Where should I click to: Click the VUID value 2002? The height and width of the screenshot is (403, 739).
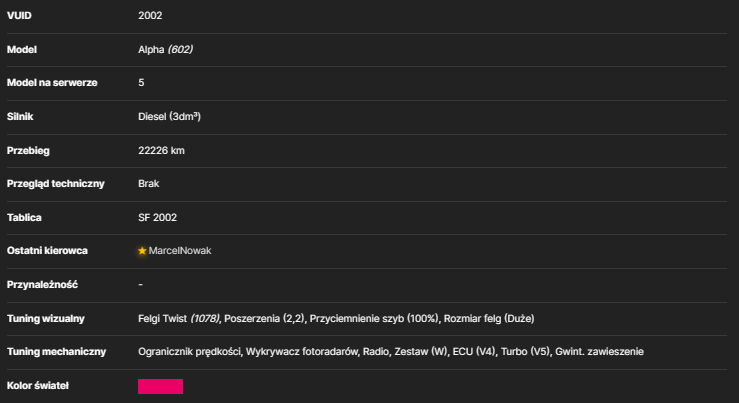click(x=150, y=16)
